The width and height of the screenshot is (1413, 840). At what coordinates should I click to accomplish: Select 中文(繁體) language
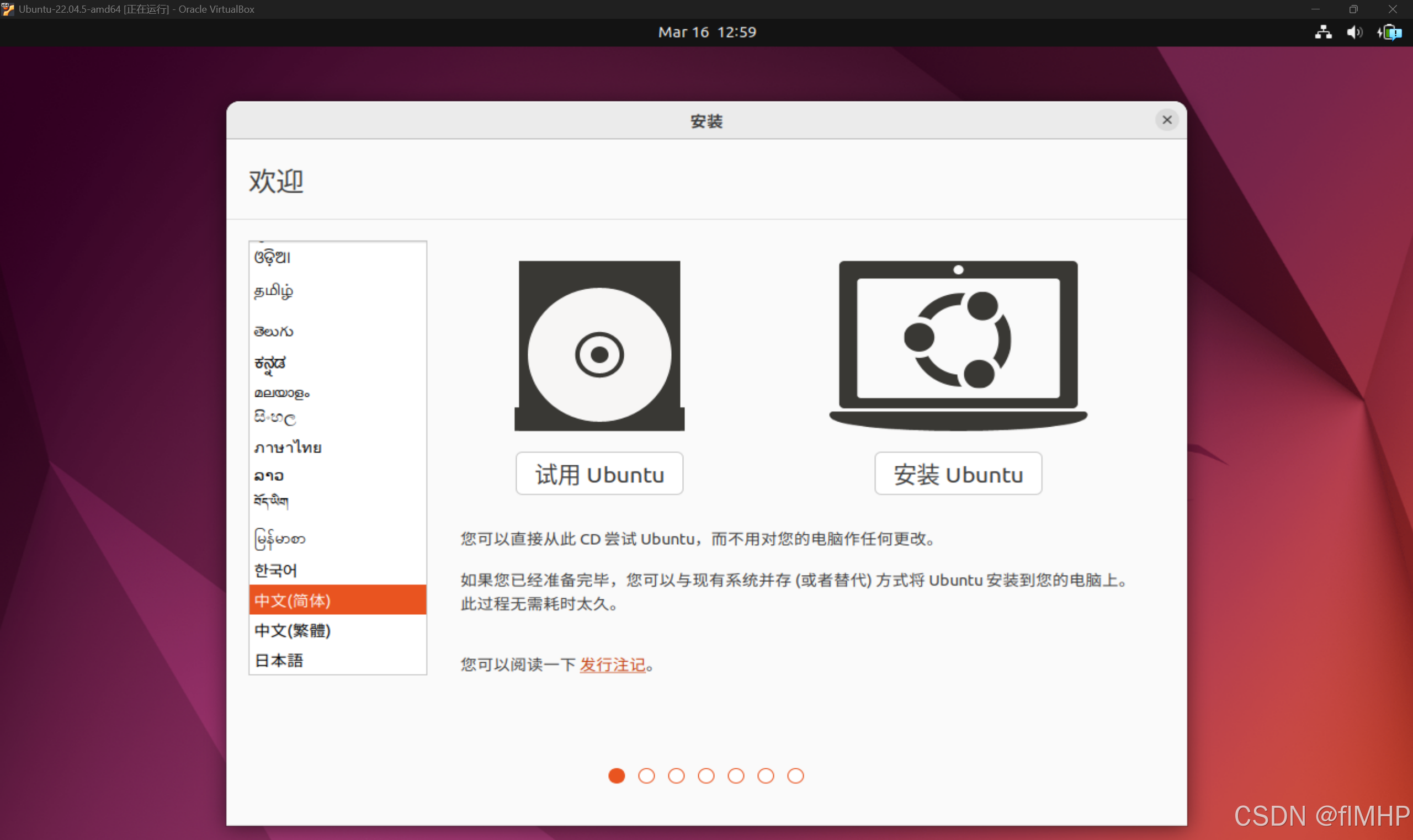[x=293, y=630]
